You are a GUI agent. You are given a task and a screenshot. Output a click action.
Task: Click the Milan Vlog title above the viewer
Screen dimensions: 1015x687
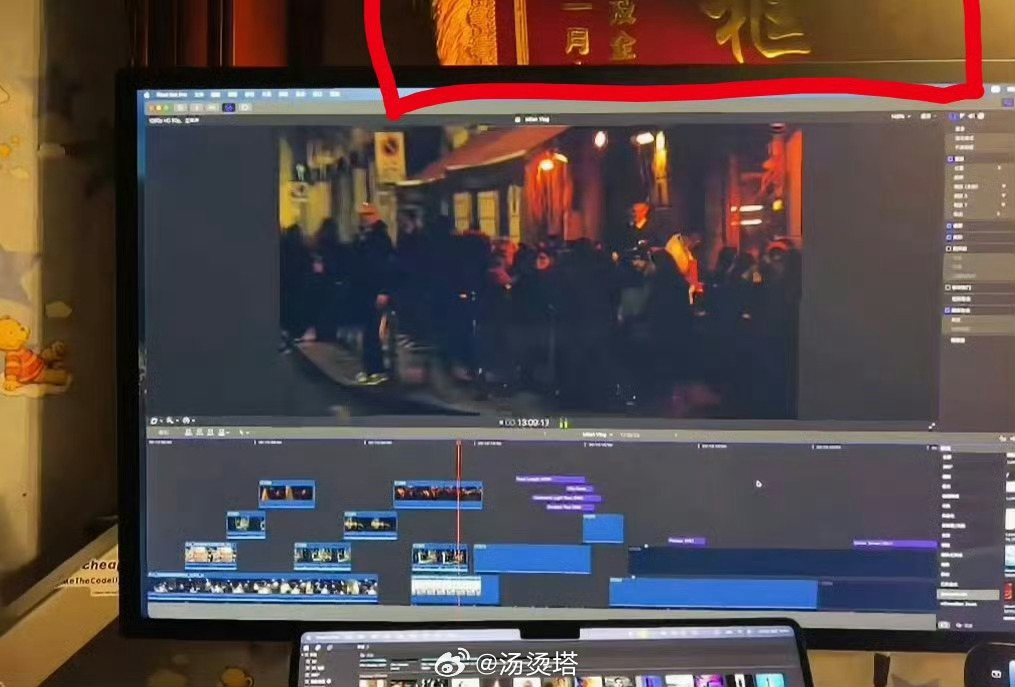point(536,120)
